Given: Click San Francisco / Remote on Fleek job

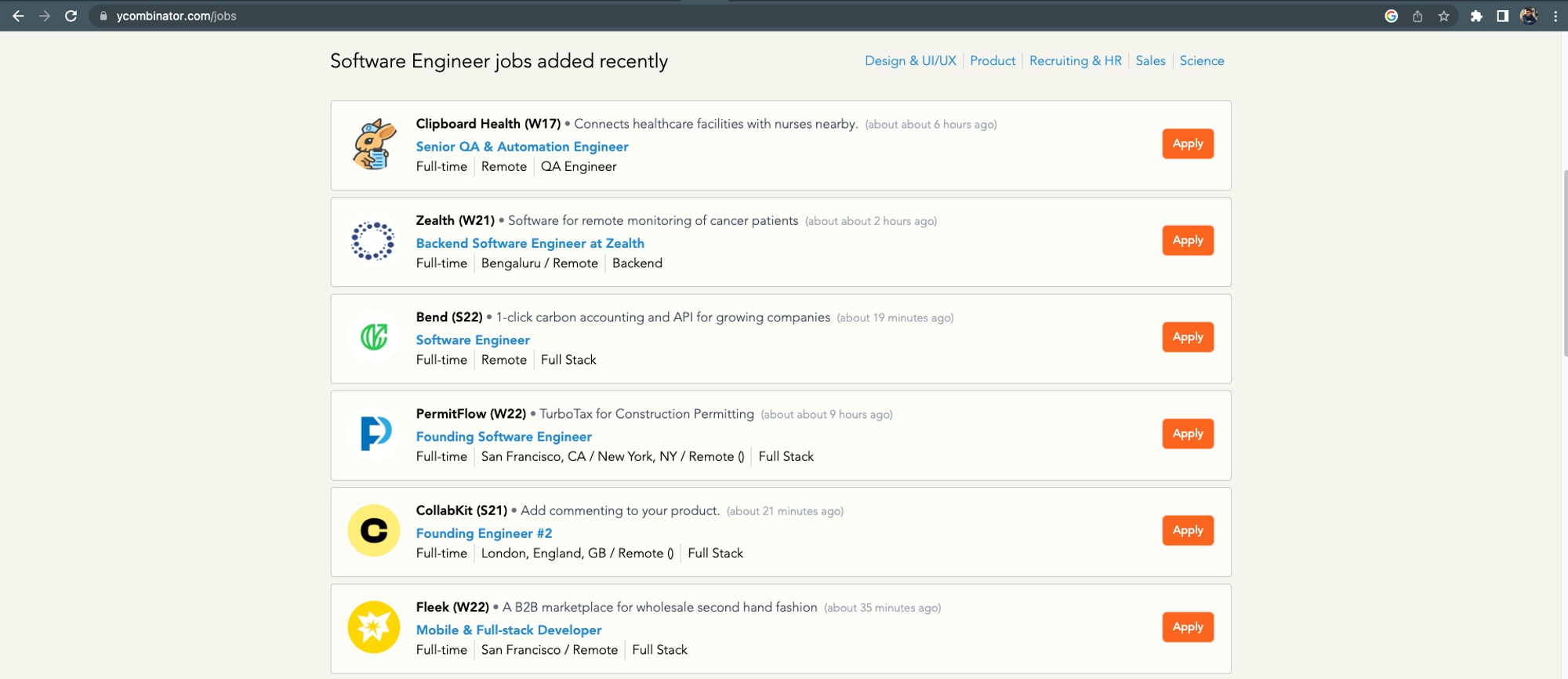Looking at the screenshot, I should pos(550,649).
